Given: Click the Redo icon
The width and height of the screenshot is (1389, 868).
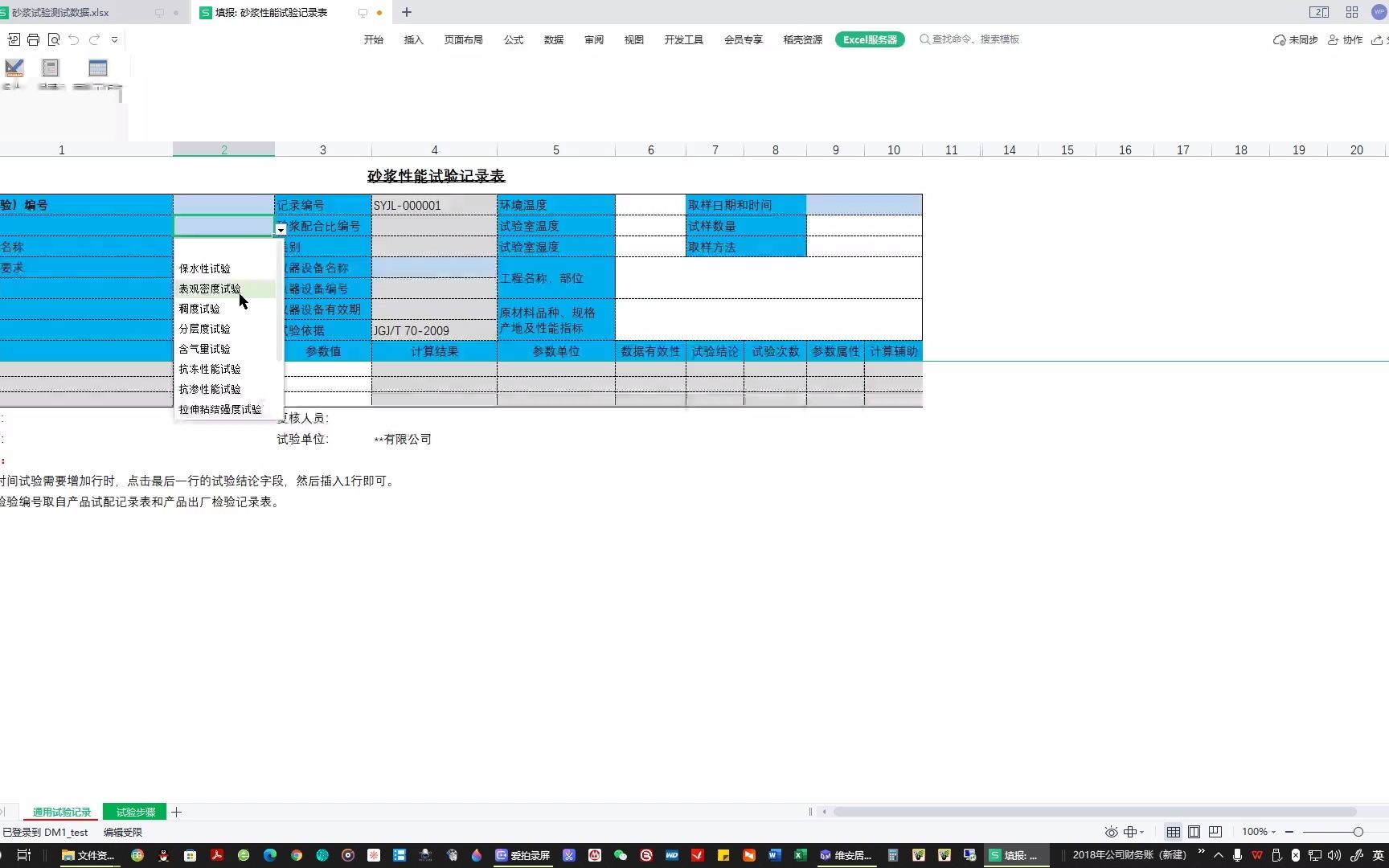Looking at the screenshot, I should (x=94, y=39).
